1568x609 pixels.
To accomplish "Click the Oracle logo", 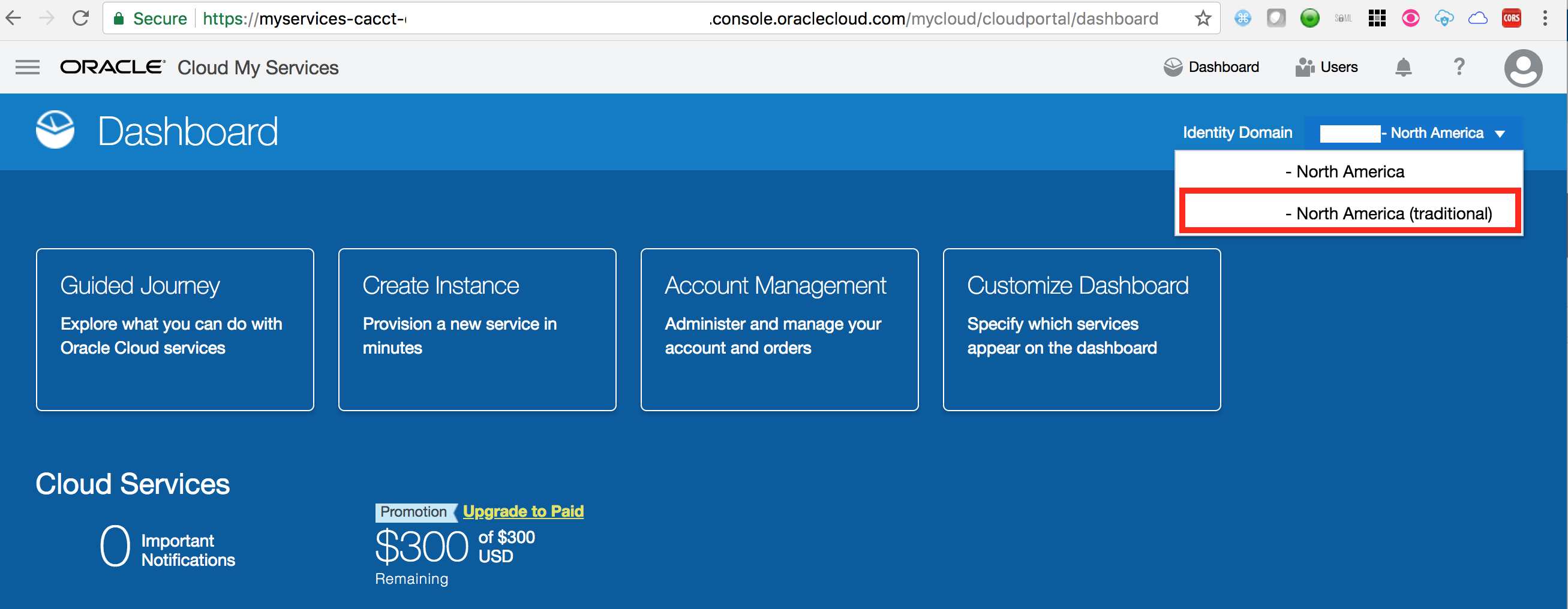I will pyautogui.click(x=113, y=67).
